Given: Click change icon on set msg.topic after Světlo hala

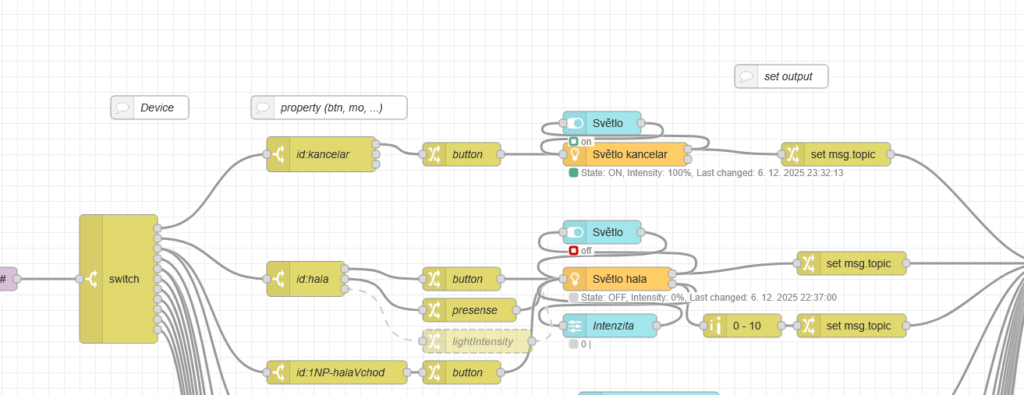Looking at the screenshot, I should coord(808,263).
